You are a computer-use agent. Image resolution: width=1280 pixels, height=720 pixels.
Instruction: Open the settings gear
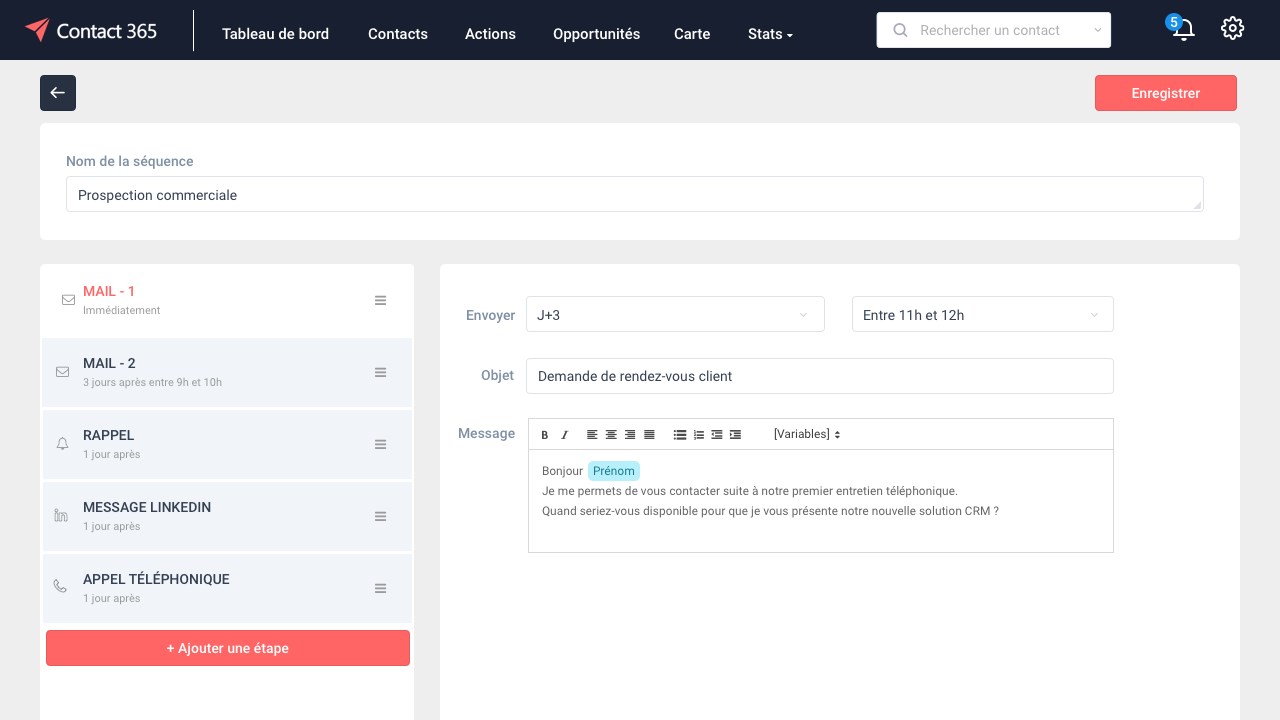1233,28
